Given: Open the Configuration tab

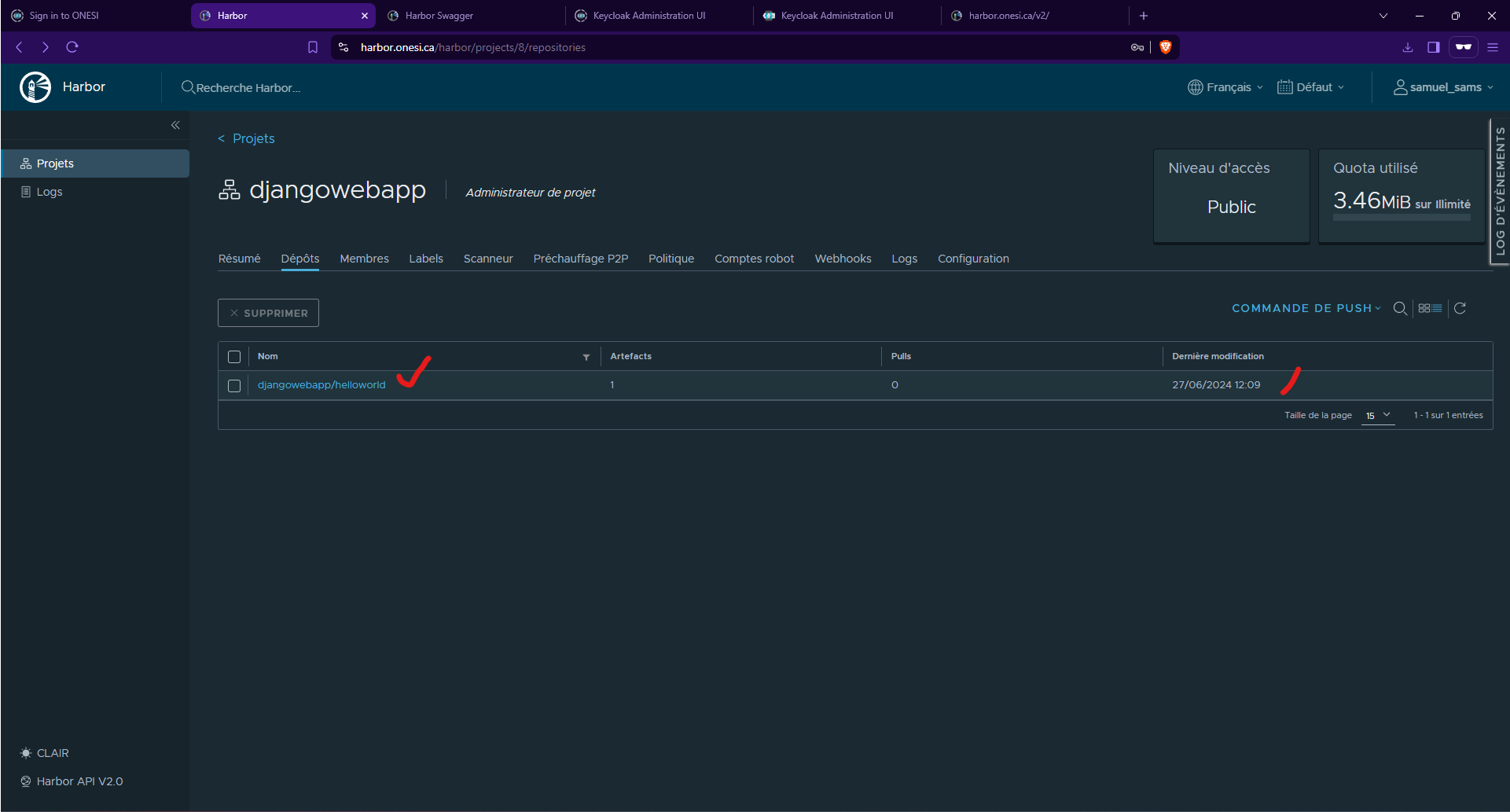Looking at the screenshot, I should (x=973, y=259).
